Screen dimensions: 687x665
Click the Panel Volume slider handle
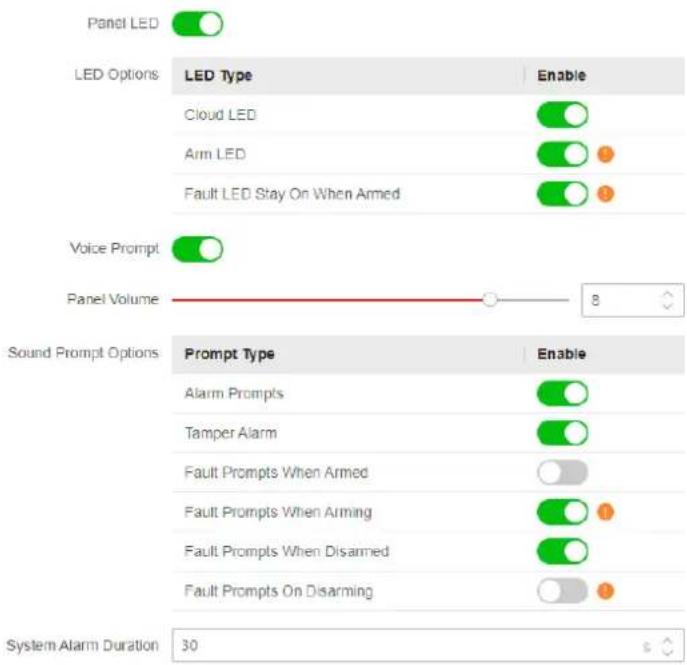click(490, 300)
